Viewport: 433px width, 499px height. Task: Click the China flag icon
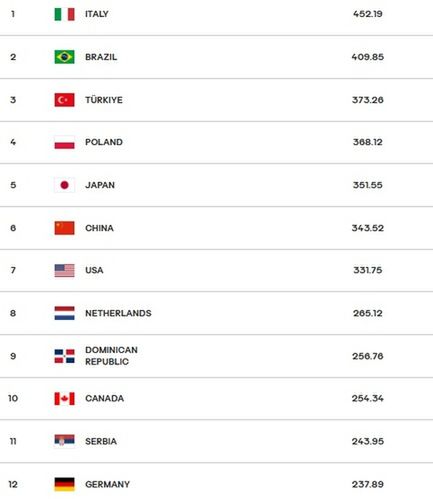[64, 228]
